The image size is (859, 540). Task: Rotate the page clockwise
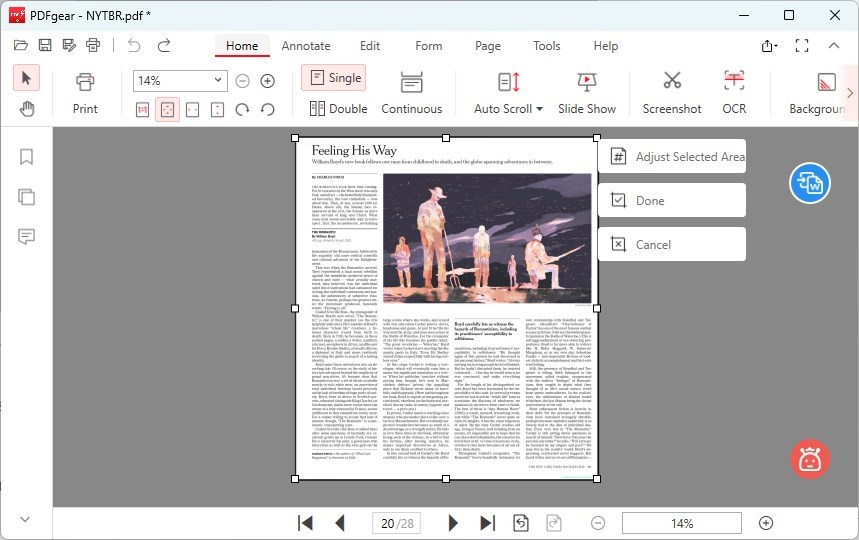242,110
